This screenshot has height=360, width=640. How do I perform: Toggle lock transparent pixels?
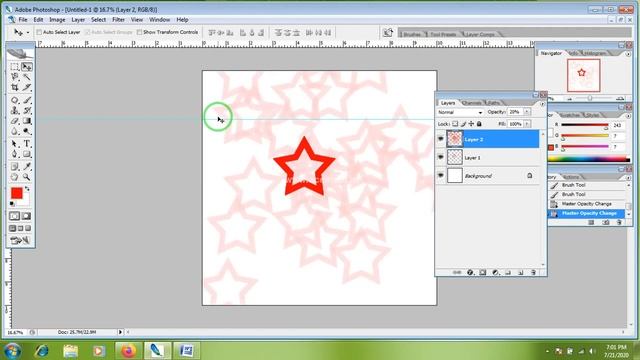click(x=455, y=124)
